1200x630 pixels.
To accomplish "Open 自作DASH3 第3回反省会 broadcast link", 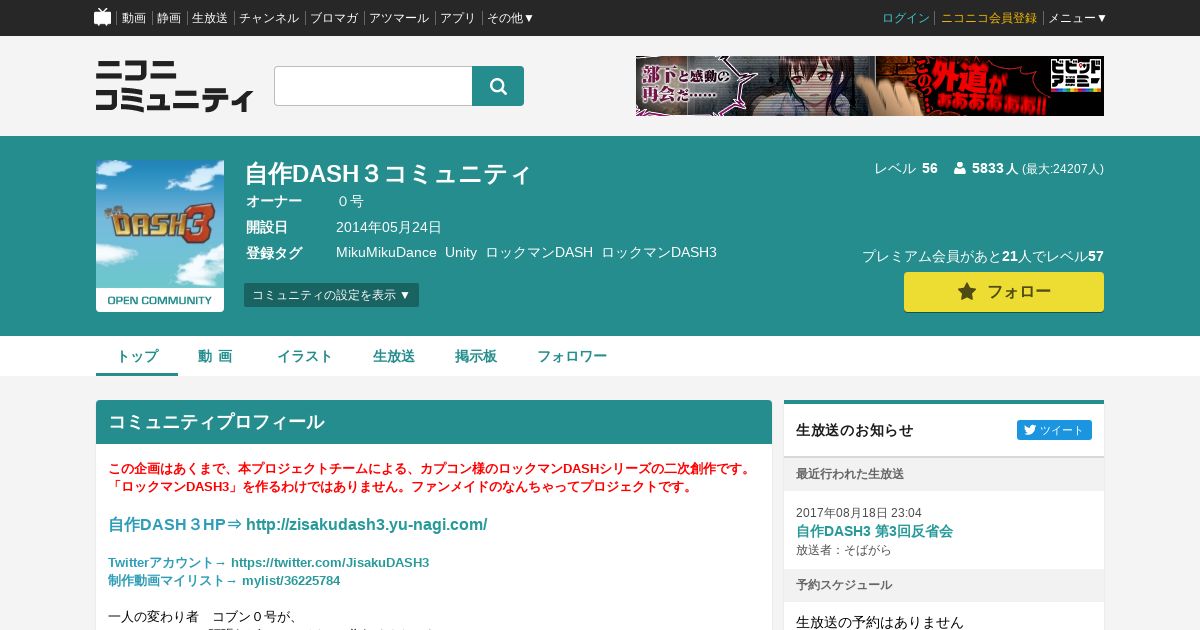I will [874, 531].
